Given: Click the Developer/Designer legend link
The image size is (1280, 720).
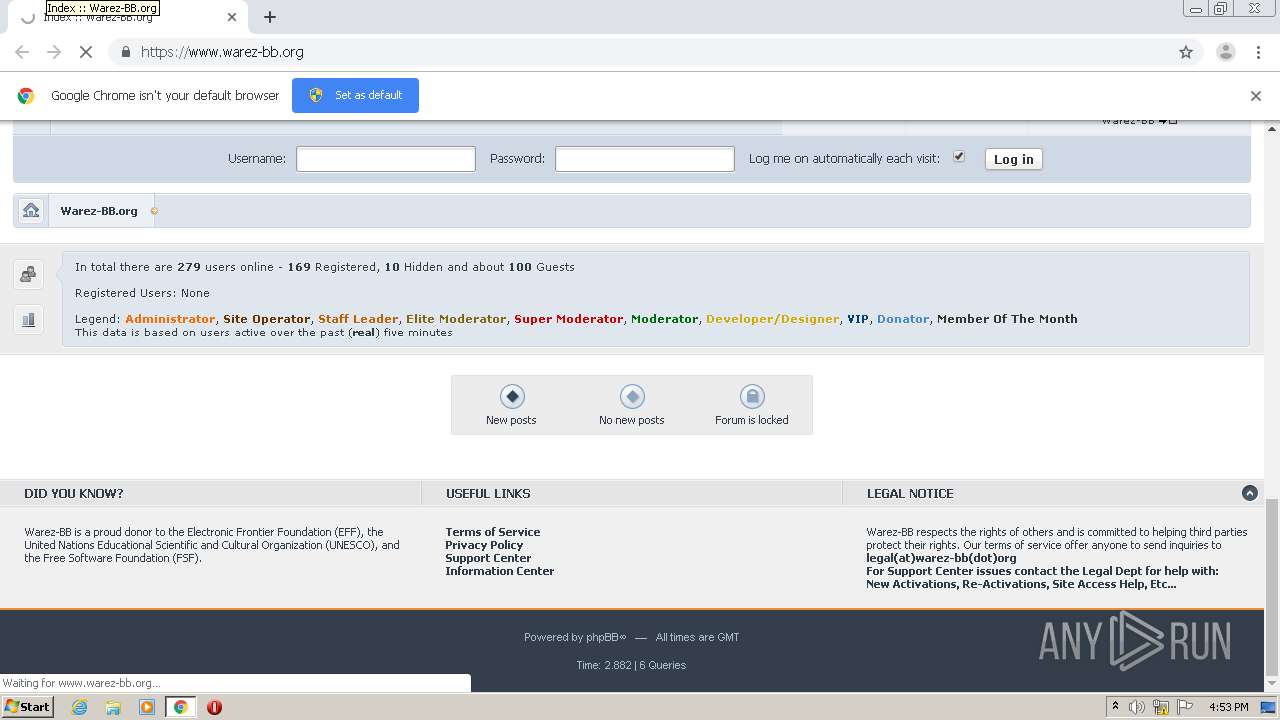Looking at the screenshot, I should (x=773, y=319).
